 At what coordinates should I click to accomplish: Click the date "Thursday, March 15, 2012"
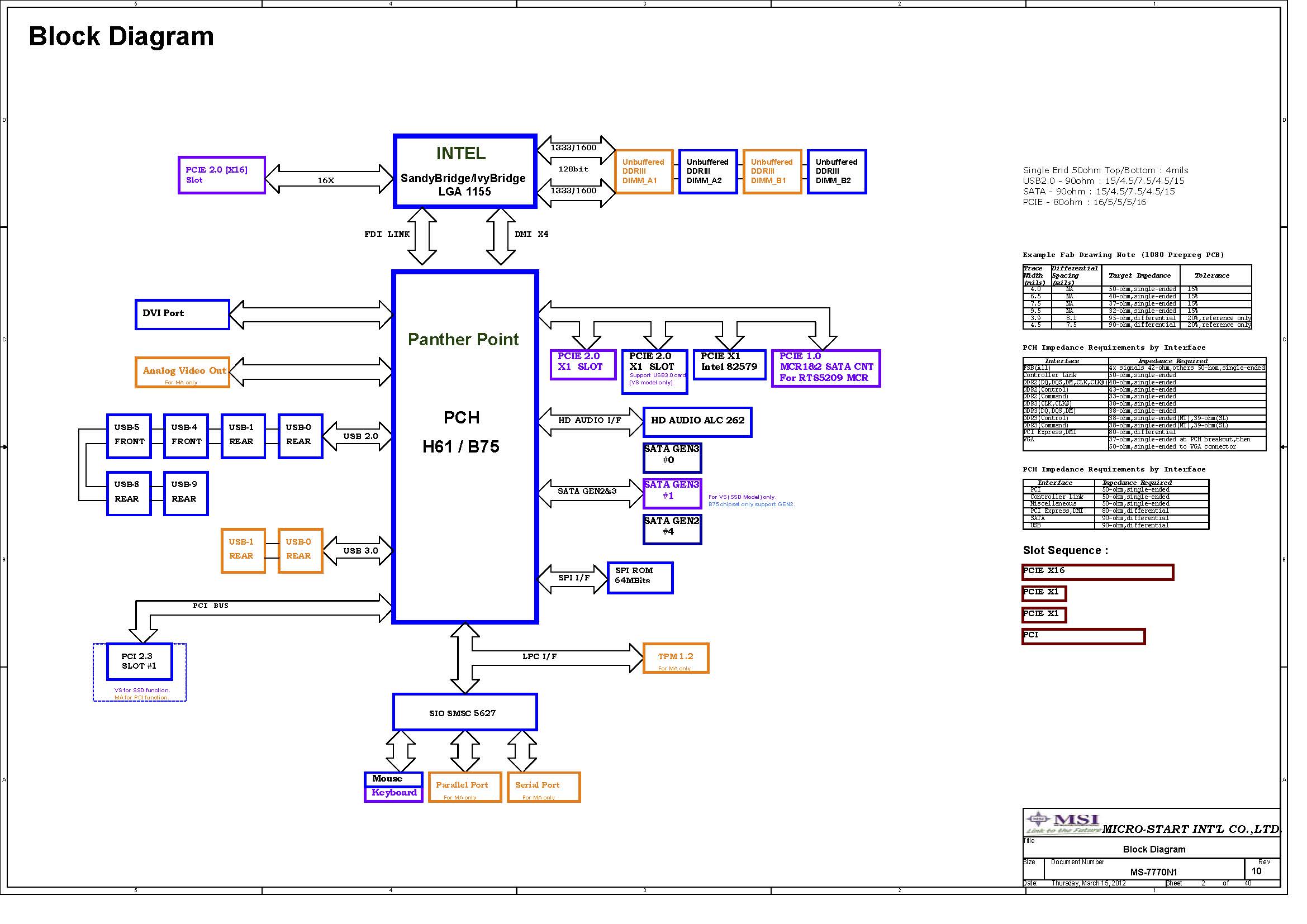click(1089, 883)
